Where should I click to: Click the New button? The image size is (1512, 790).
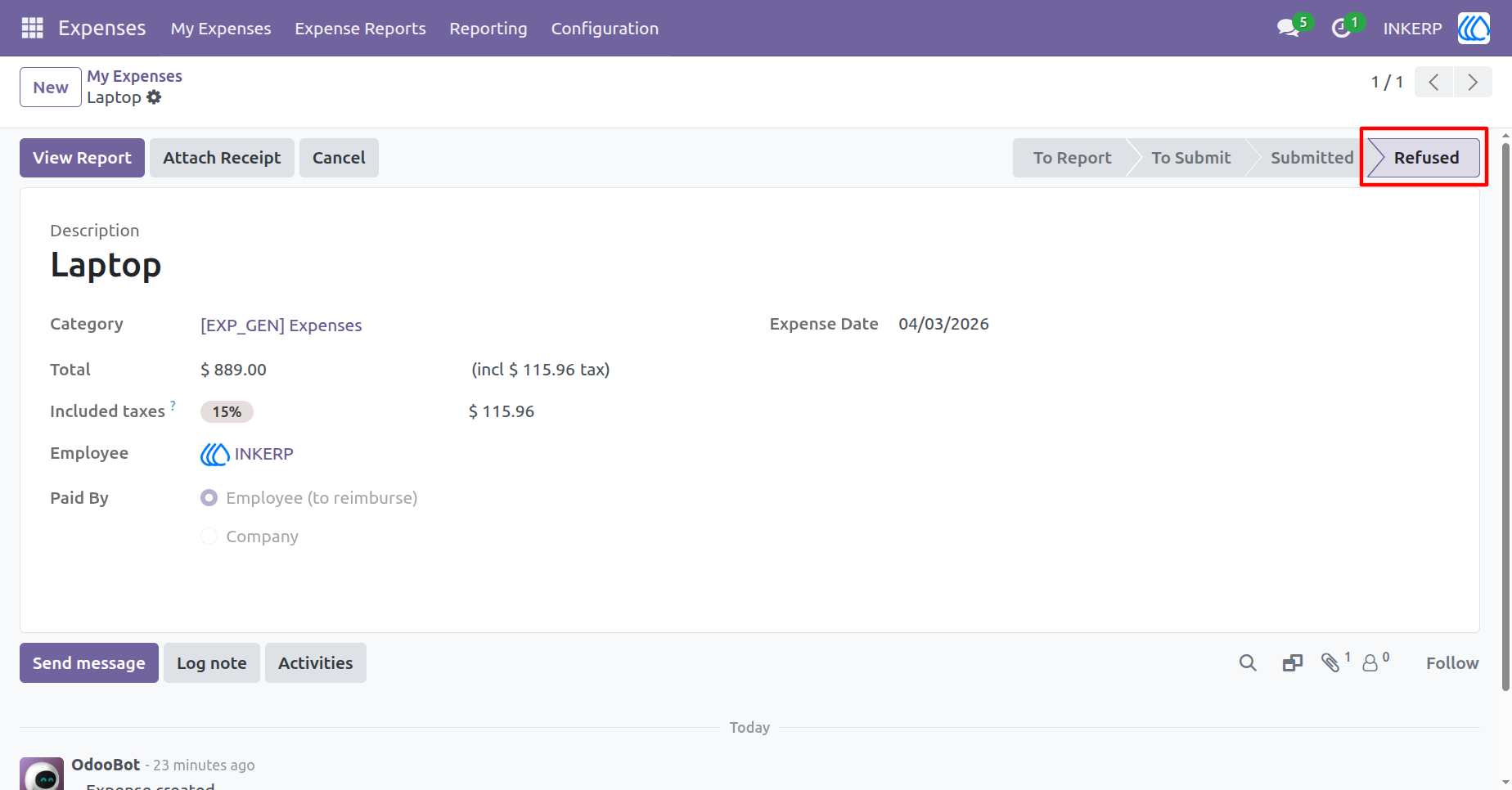point(51,88)
